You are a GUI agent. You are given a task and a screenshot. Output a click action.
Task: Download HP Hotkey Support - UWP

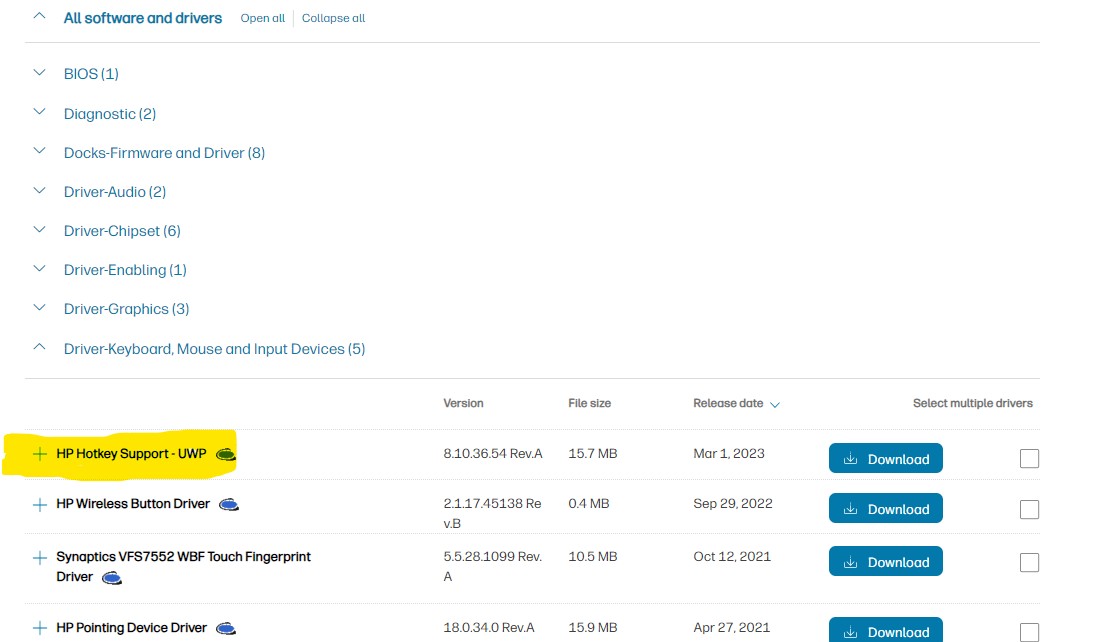coord(885,459)
